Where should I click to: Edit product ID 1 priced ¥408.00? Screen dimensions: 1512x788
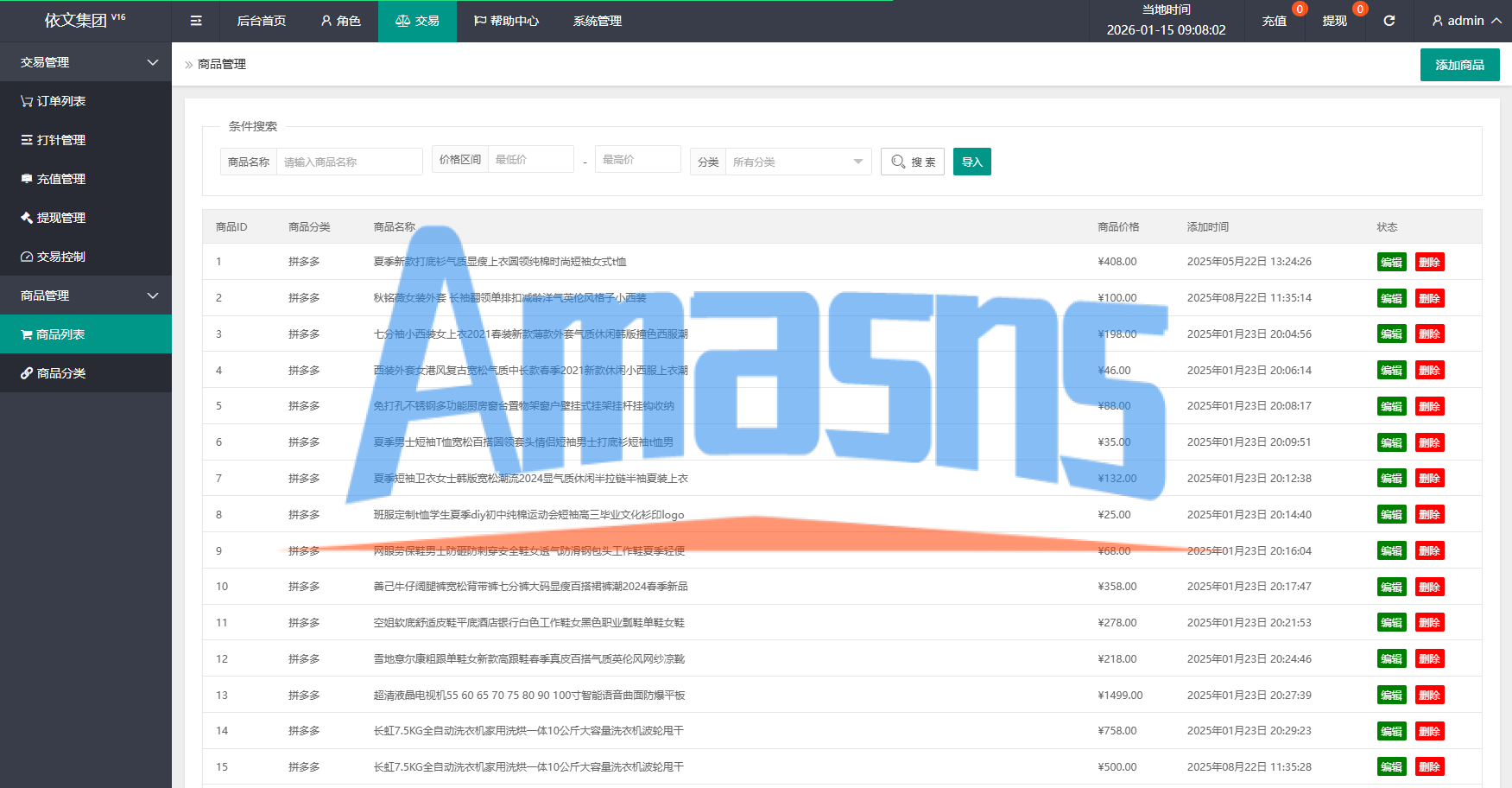coord(1392,262)
